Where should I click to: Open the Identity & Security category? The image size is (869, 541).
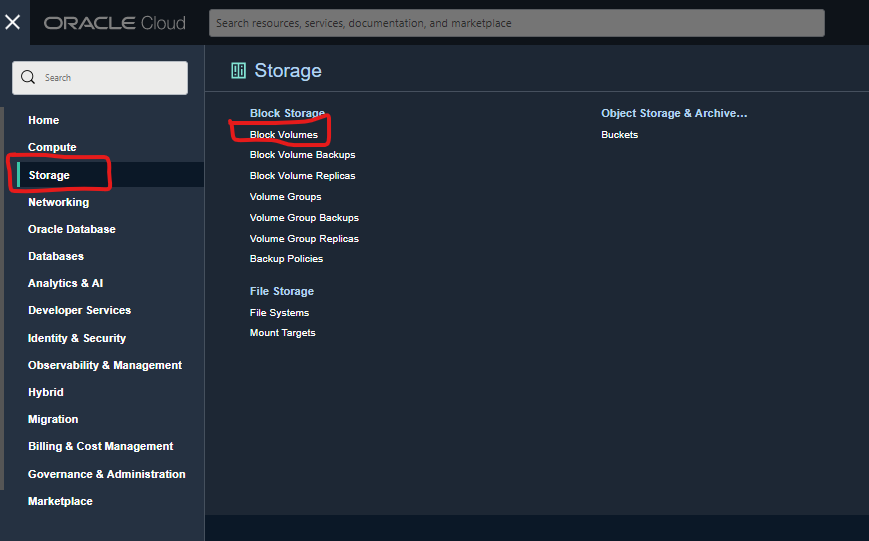tap(77, 338)
